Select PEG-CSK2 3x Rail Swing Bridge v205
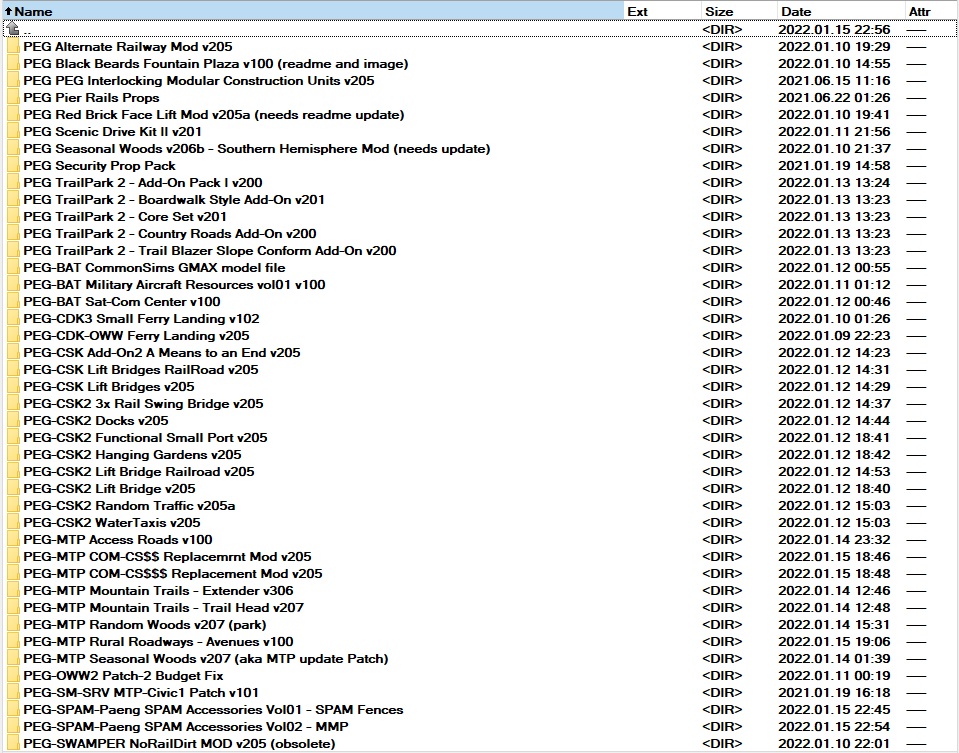 click(144, 404)
